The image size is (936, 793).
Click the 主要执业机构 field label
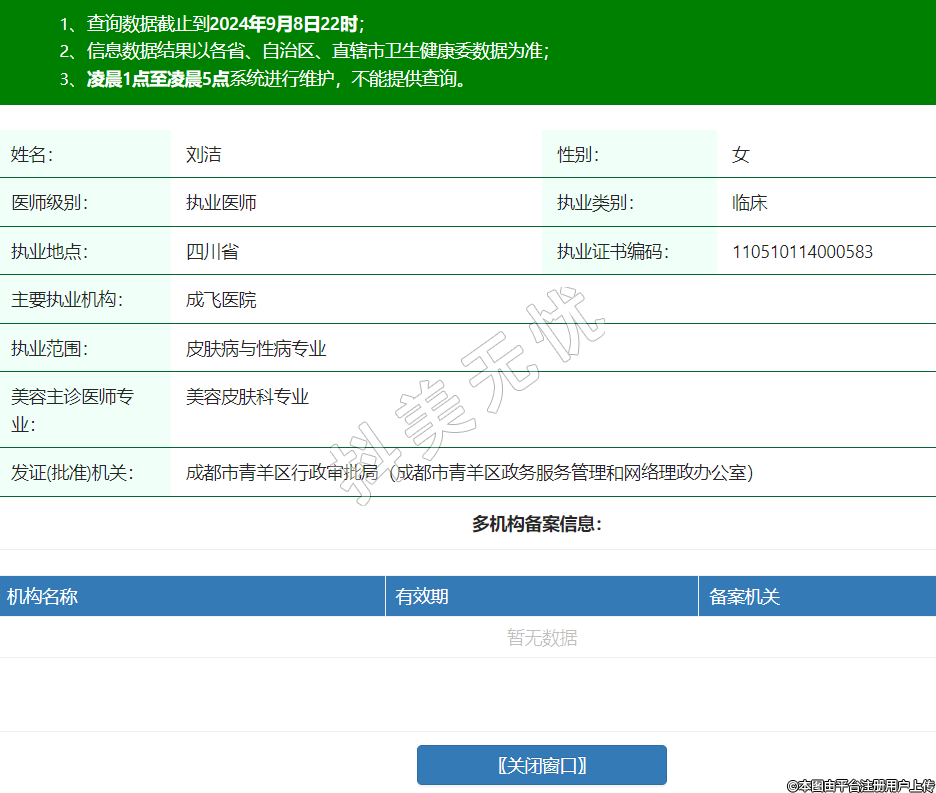(66, 300)
